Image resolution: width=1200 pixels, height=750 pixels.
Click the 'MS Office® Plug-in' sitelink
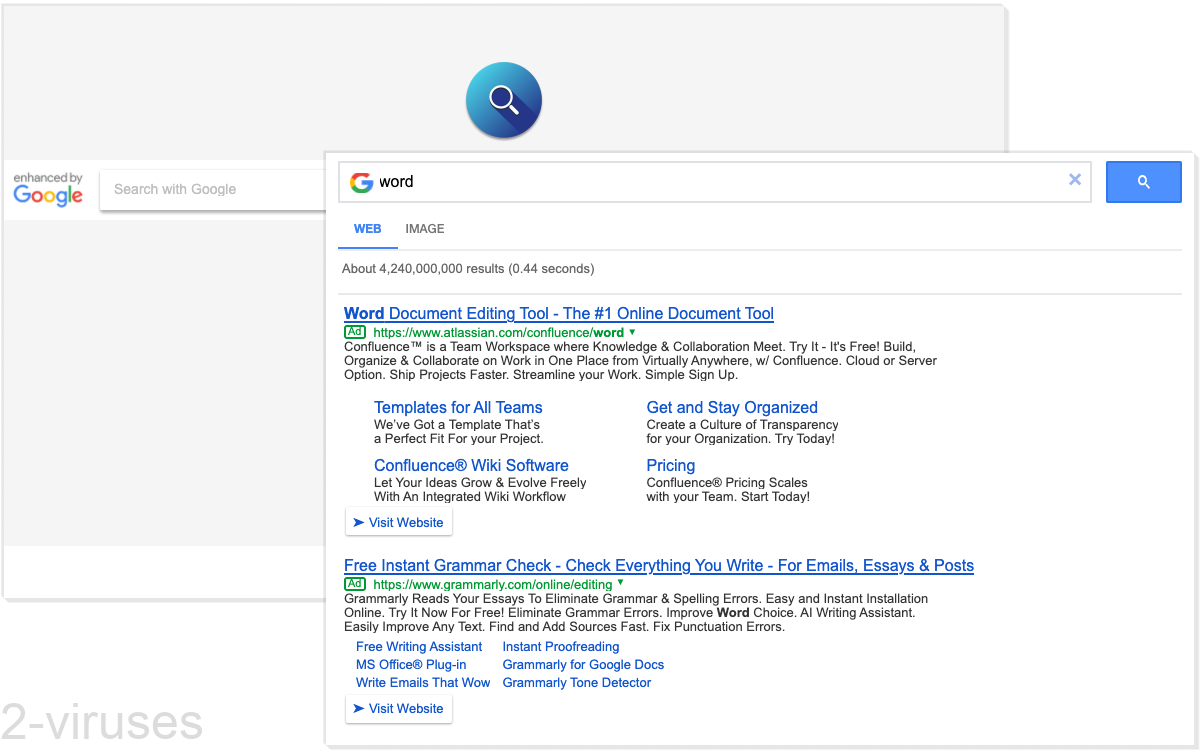410,664
